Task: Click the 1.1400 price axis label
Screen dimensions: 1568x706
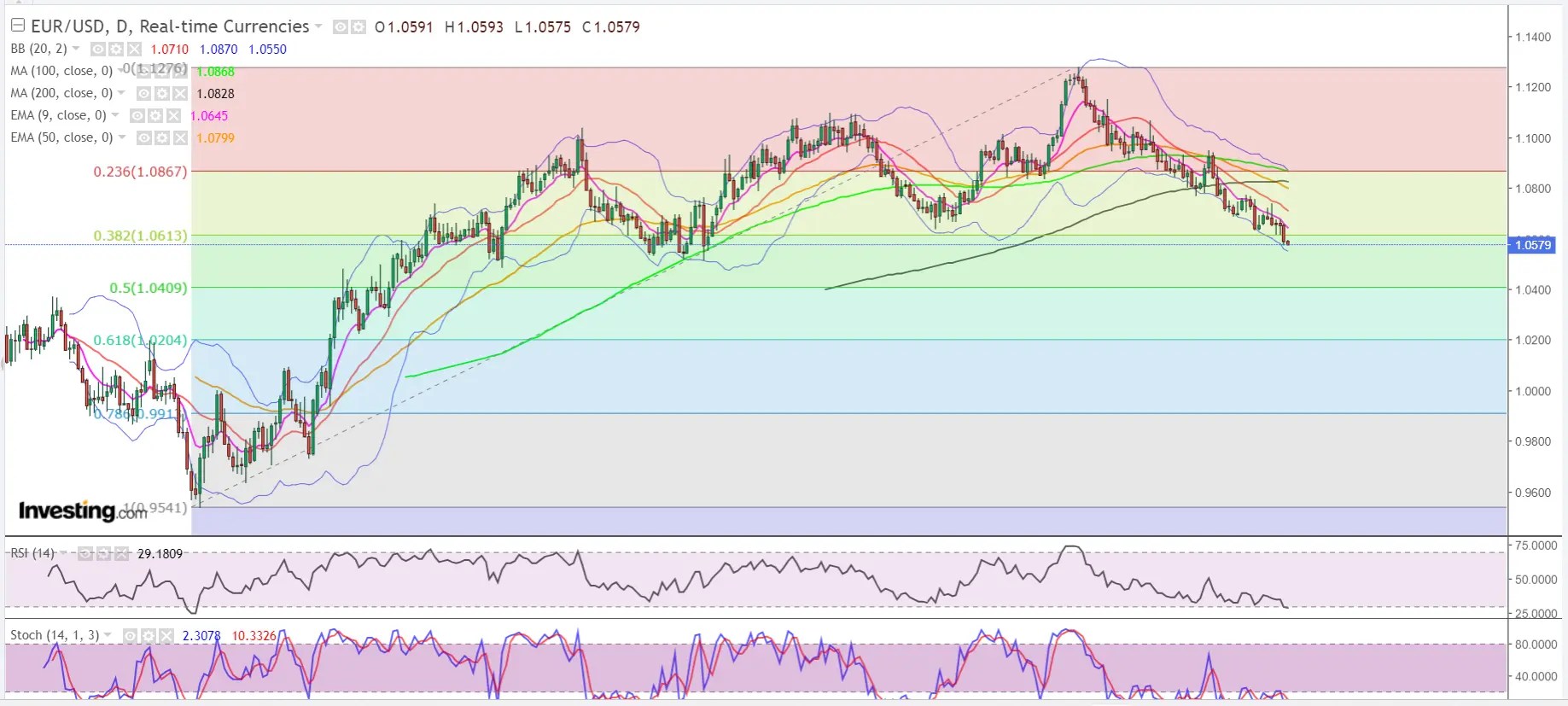Action: point(1533,37)
